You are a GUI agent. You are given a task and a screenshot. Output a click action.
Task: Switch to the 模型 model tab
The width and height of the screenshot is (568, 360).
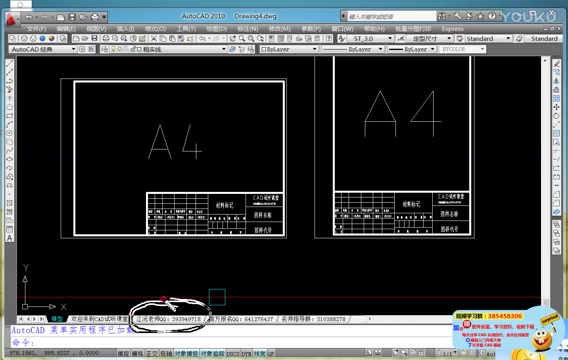point(57,319)
